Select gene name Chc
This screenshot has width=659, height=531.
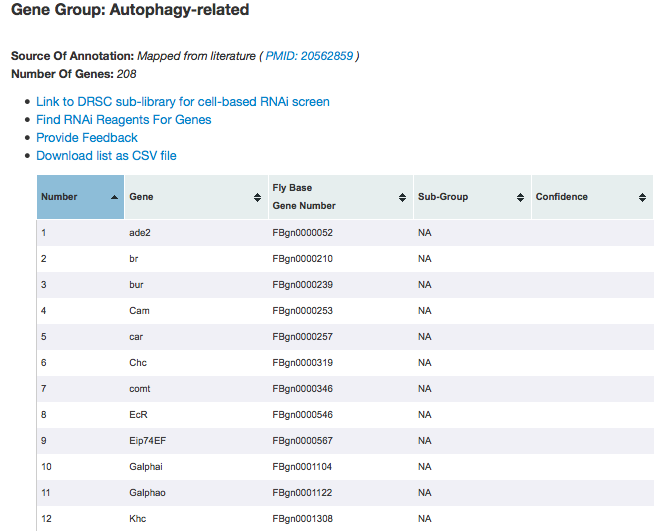[138, 363]
